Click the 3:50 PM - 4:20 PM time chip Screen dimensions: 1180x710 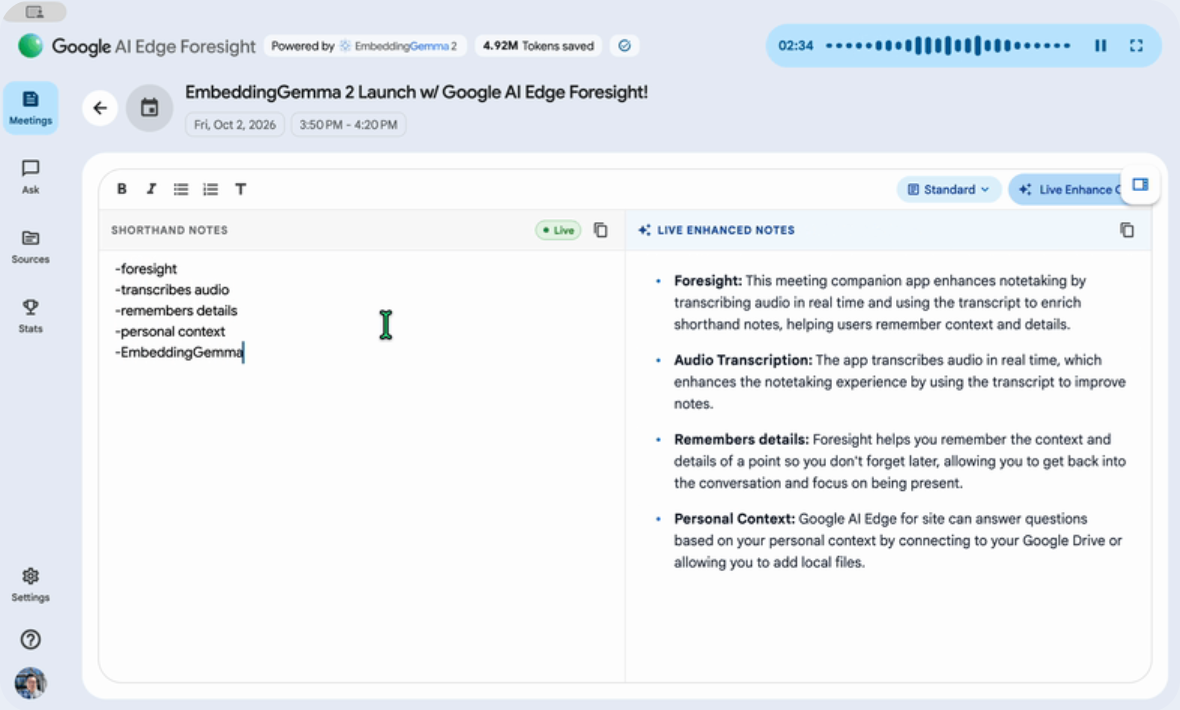(348, 124)
